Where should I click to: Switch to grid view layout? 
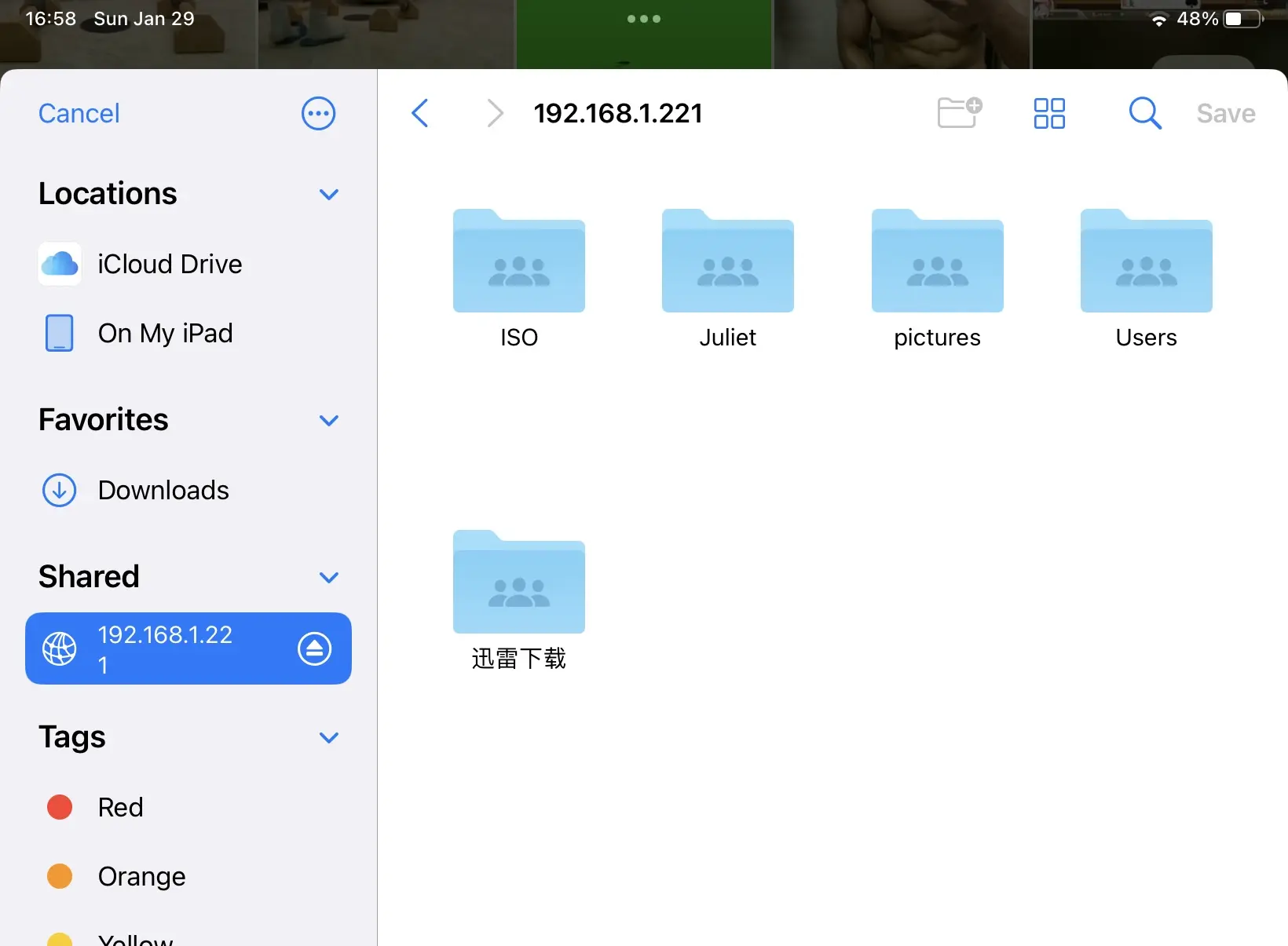(x=1049, y=113)
